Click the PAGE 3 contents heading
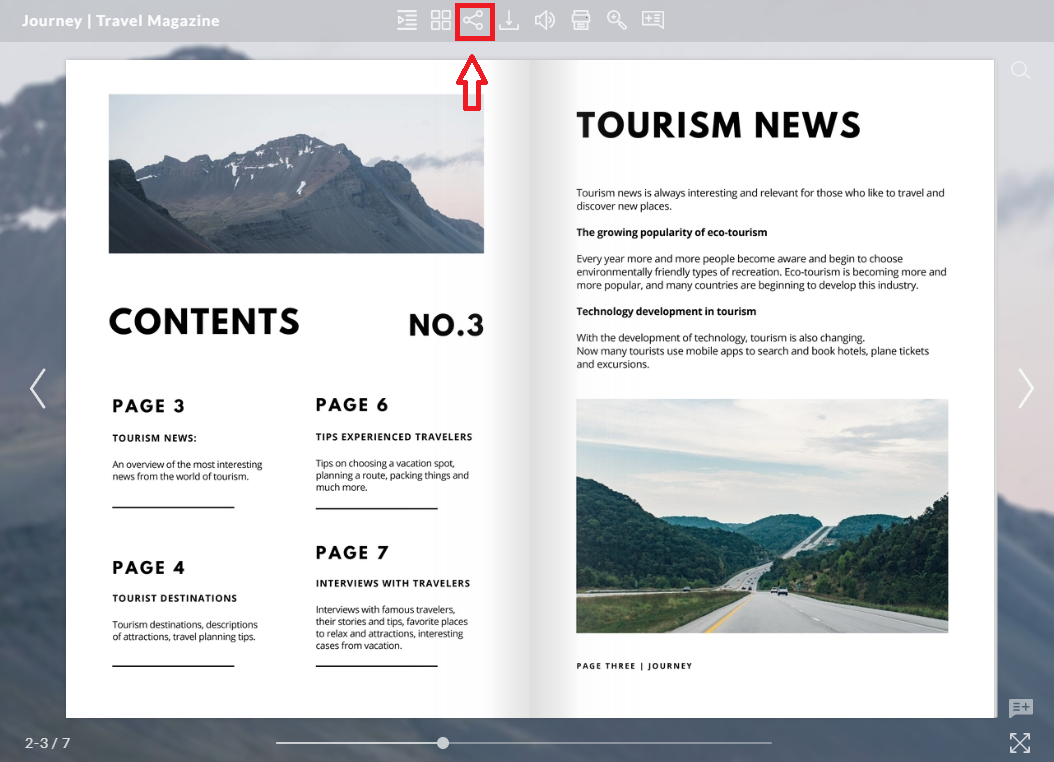Viewport: 1054px width, 762px height. [x=148, y=406]
